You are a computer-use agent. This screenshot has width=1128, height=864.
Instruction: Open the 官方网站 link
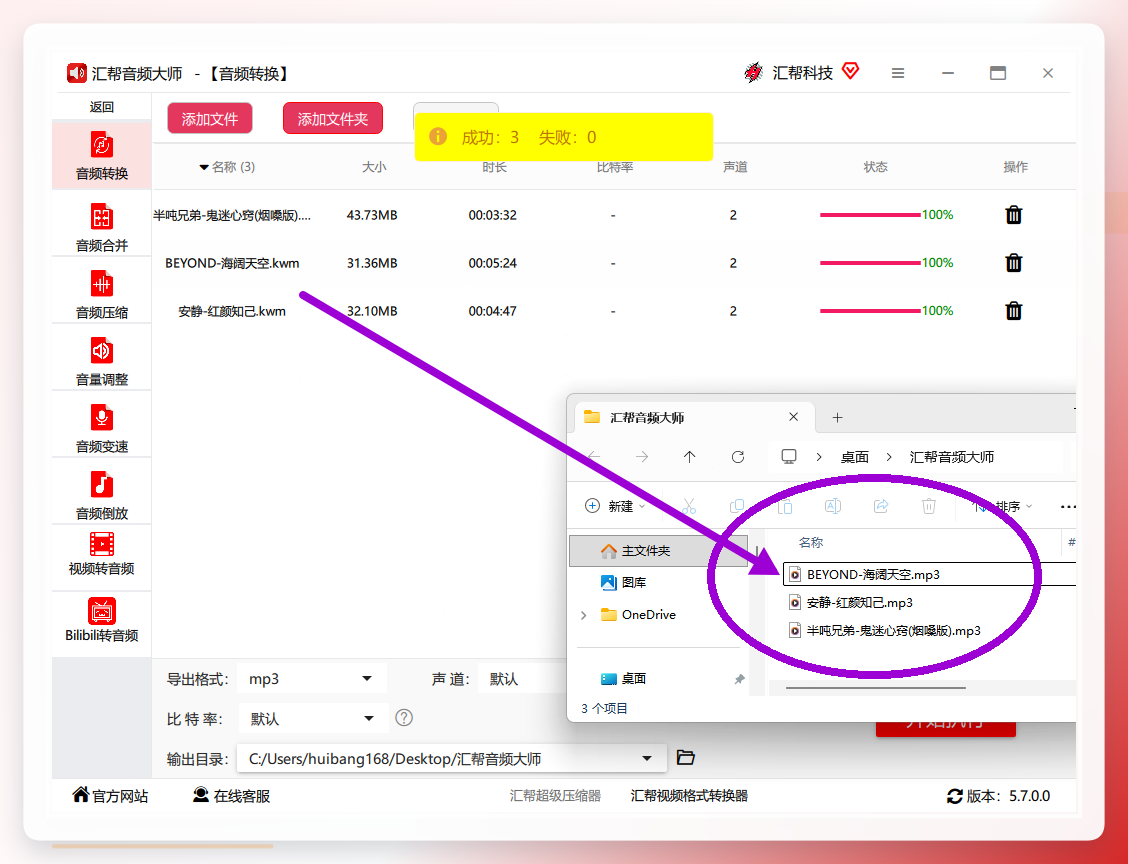click(110, 796)
